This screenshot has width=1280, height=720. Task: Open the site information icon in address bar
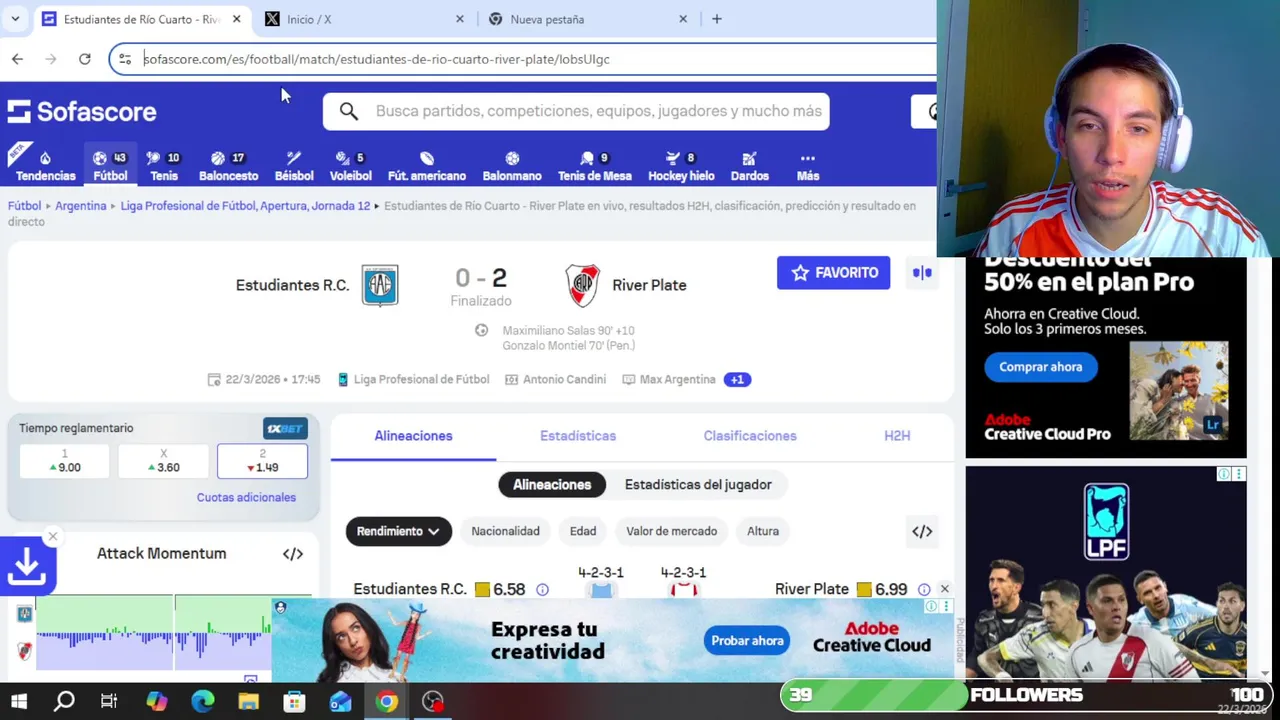click(125, 59)
